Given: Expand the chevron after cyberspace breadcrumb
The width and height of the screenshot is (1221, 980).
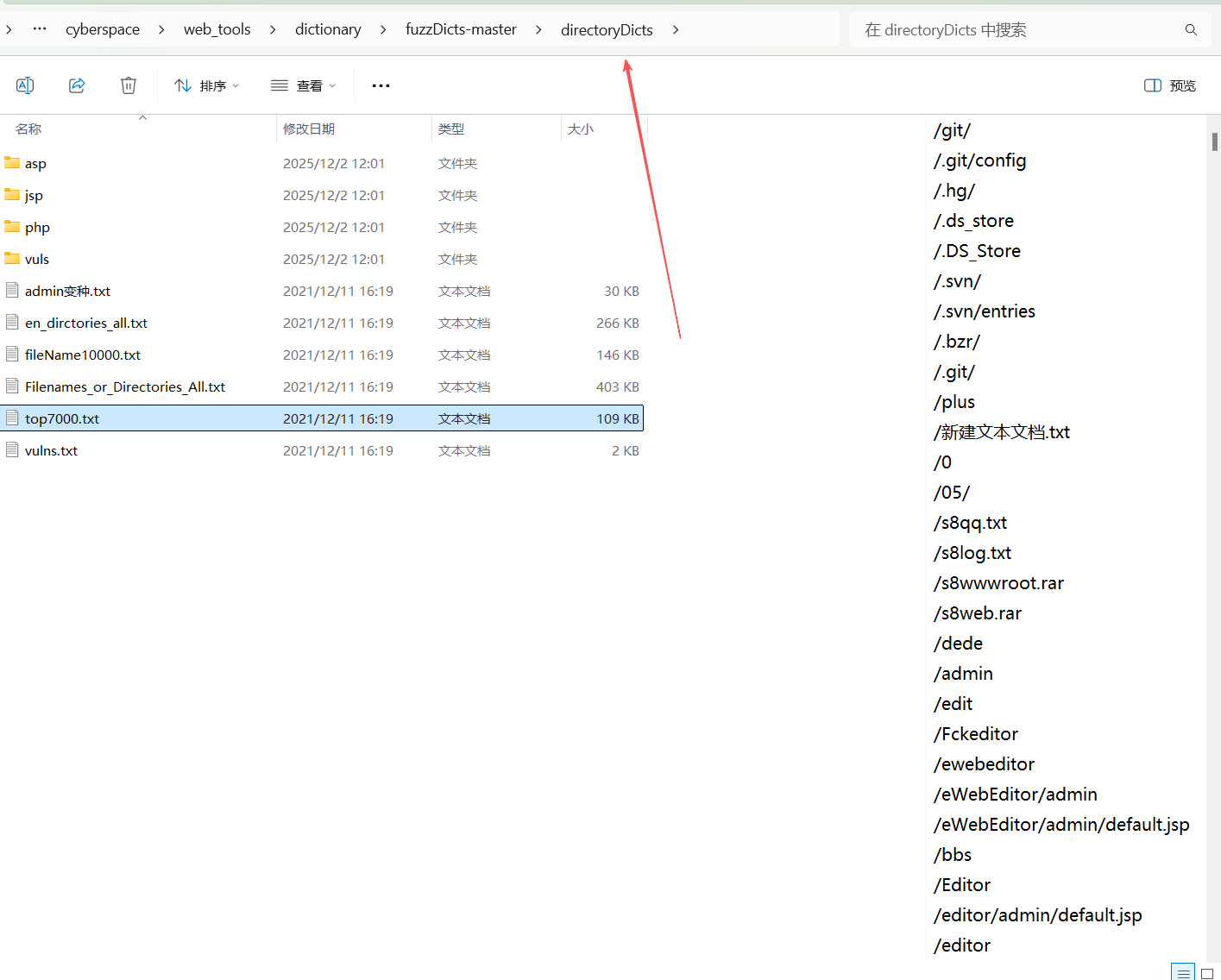Looking at the screenshot, I should [x=161, y=29].
